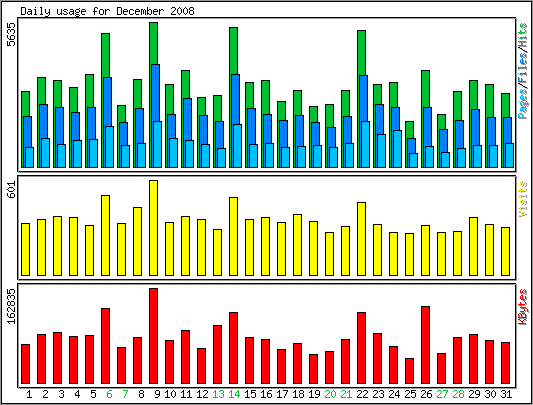Click the red KBytes bar for day 6
Image resolution: width=533 pixels, height=405 pixels.
[x=105, y=346]
